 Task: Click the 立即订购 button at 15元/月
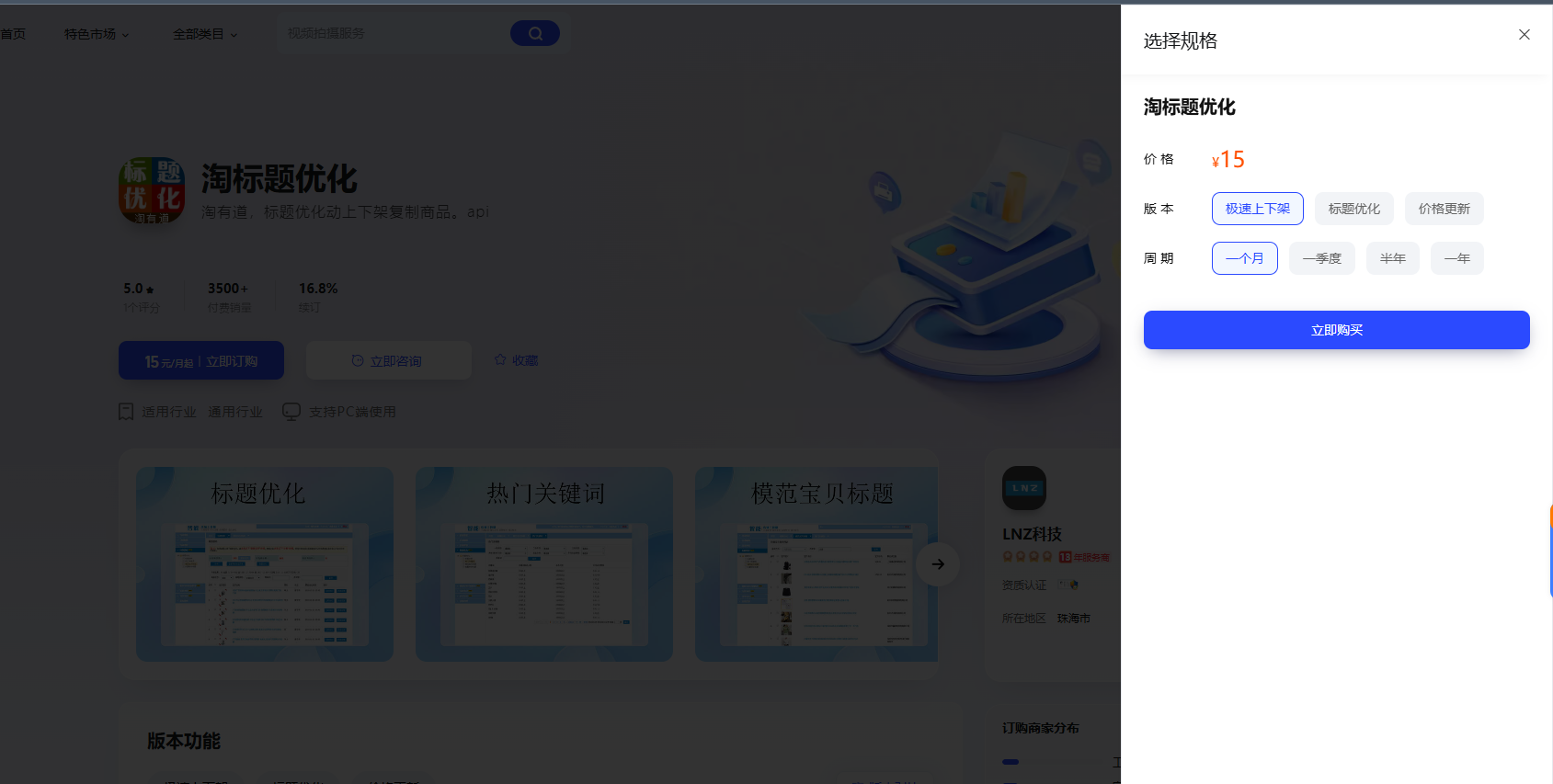201,361
